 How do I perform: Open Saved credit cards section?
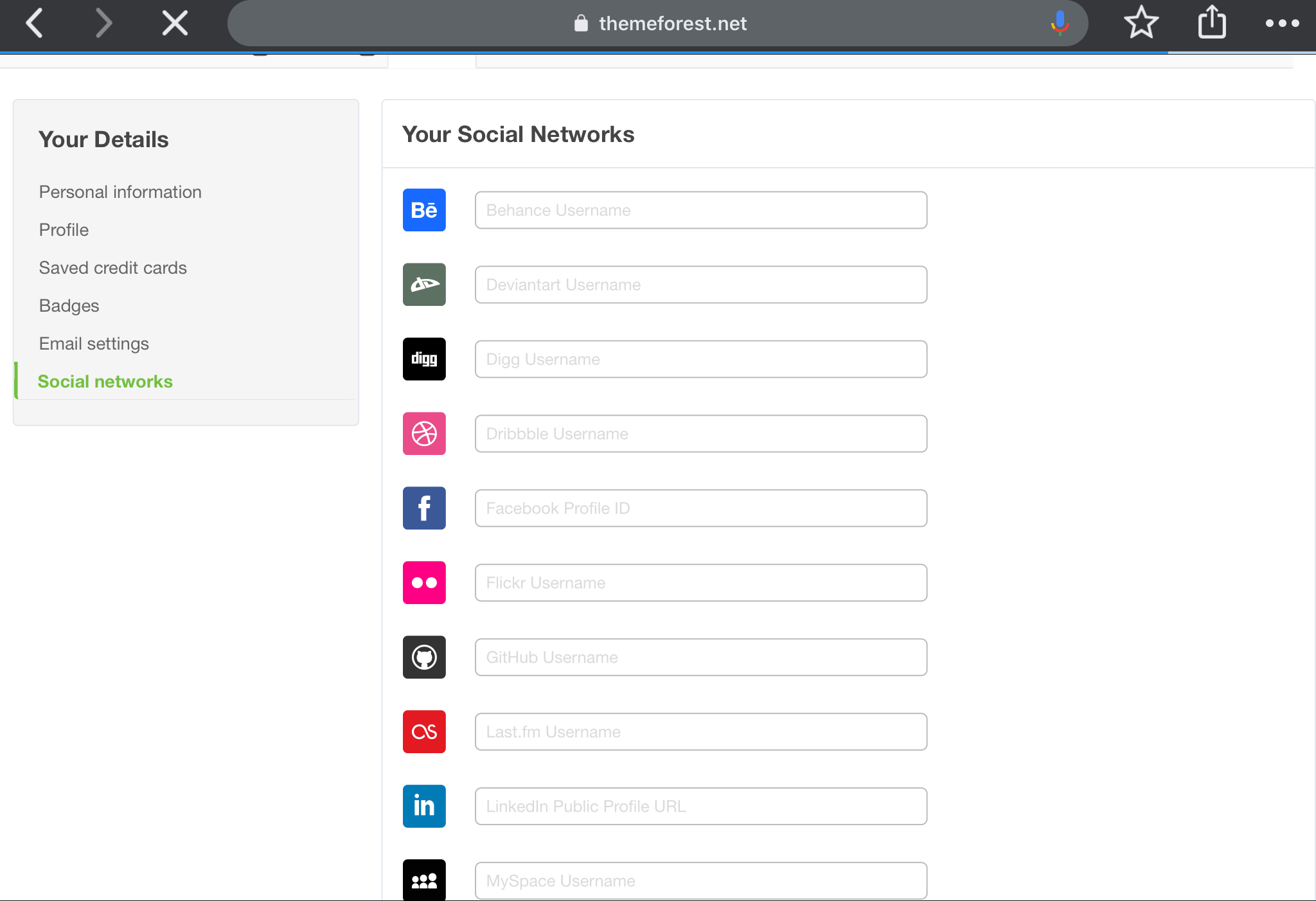[x=113, y=268]
